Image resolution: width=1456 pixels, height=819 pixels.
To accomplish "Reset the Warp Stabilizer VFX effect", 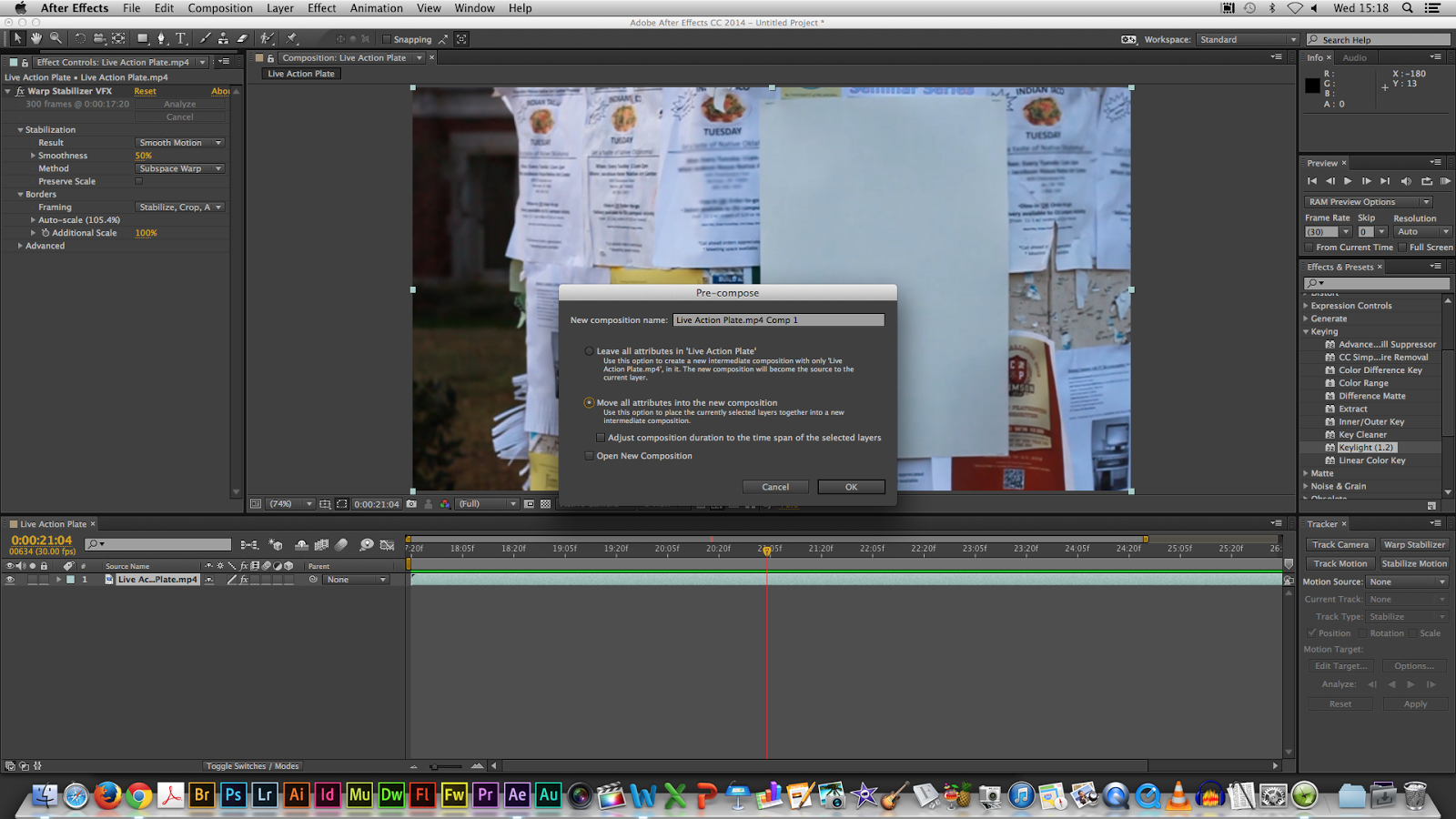I will pyautogui.click(x=145, y=91).
